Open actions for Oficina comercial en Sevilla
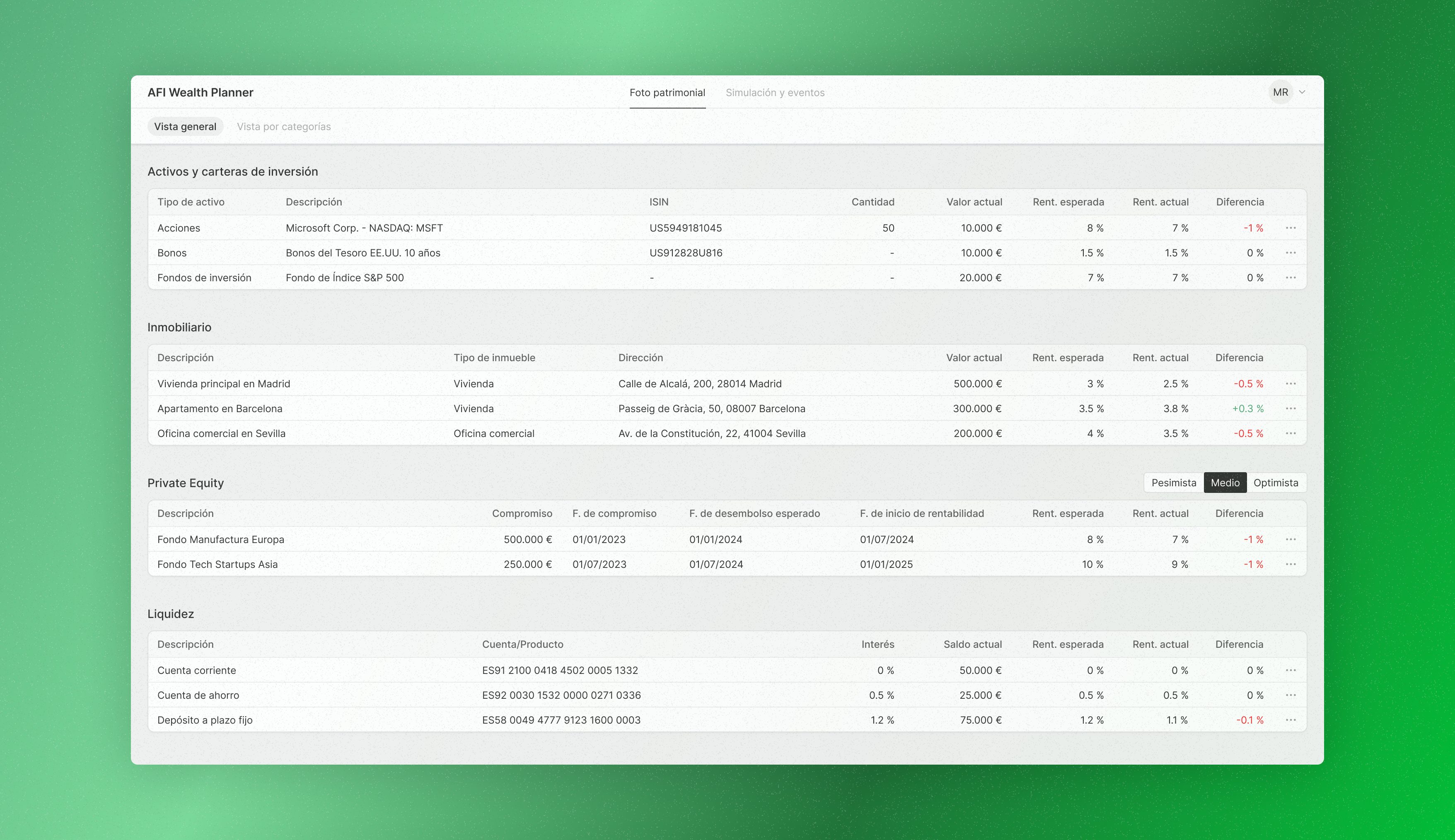 coord(1291,433)
